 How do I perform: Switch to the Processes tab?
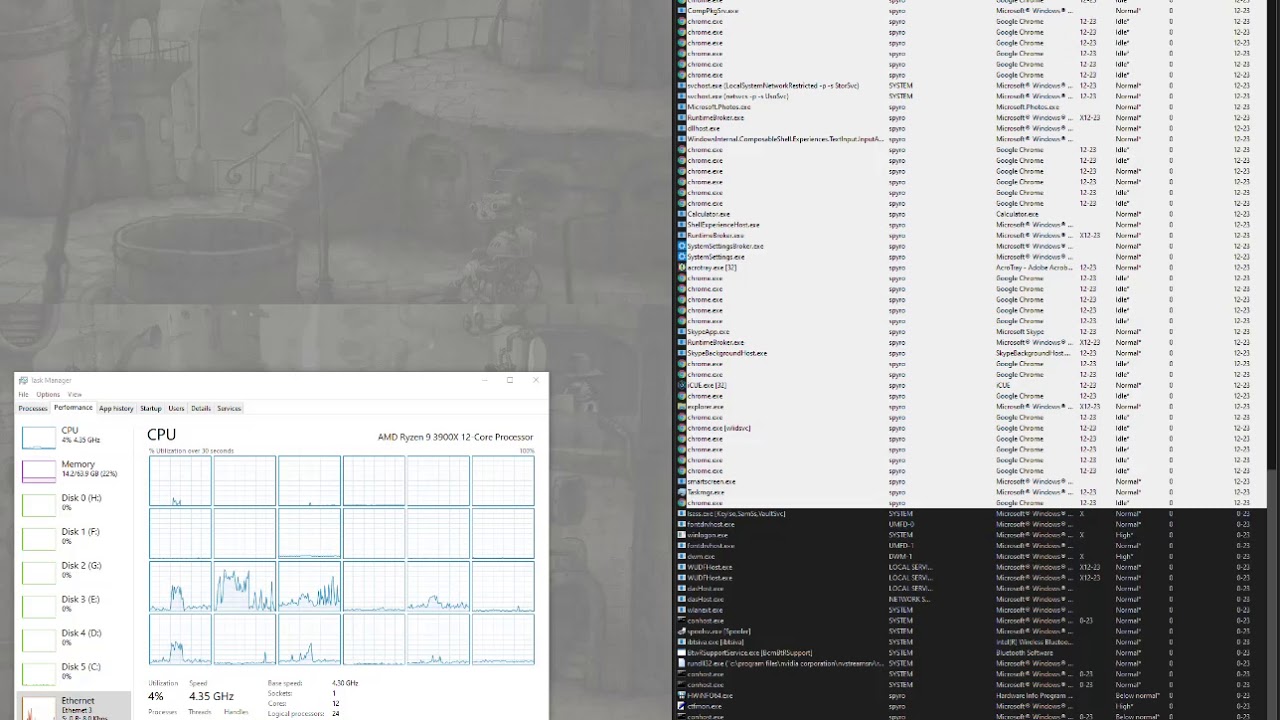33,408
